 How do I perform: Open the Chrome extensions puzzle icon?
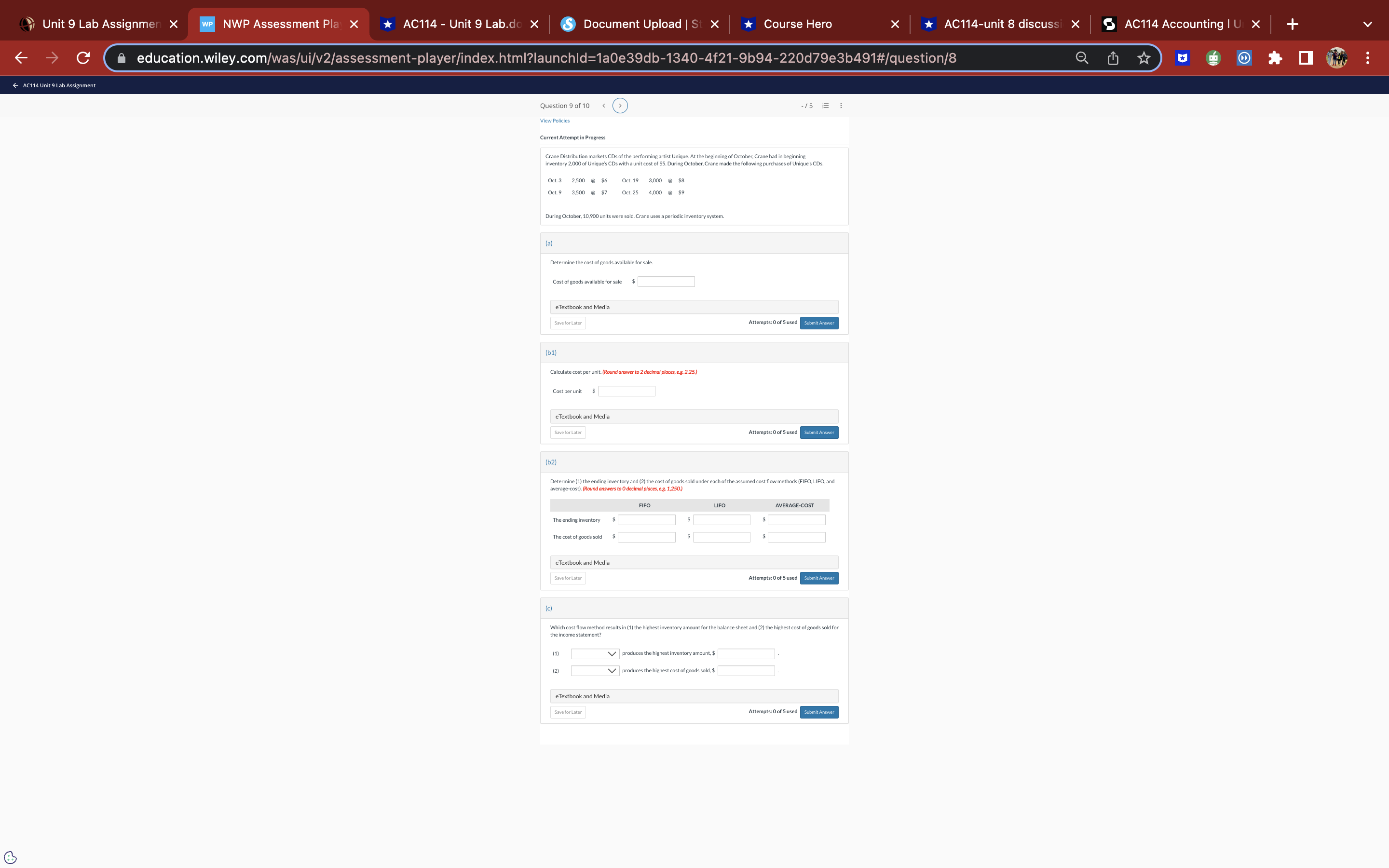[x=1275, y=57]
